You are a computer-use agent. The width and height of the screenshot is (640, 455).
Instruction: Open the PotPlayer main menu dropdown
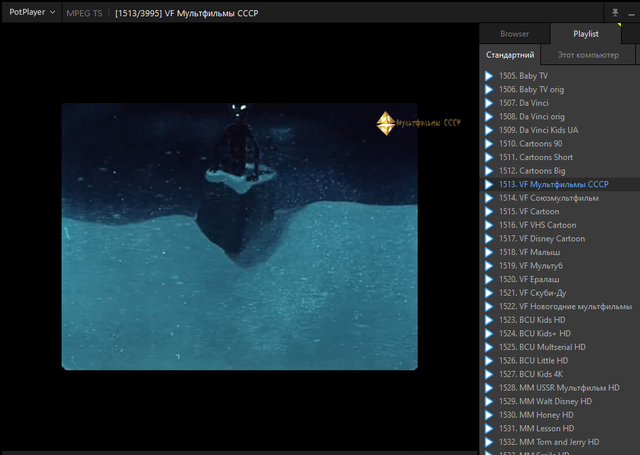click(32, 12)
